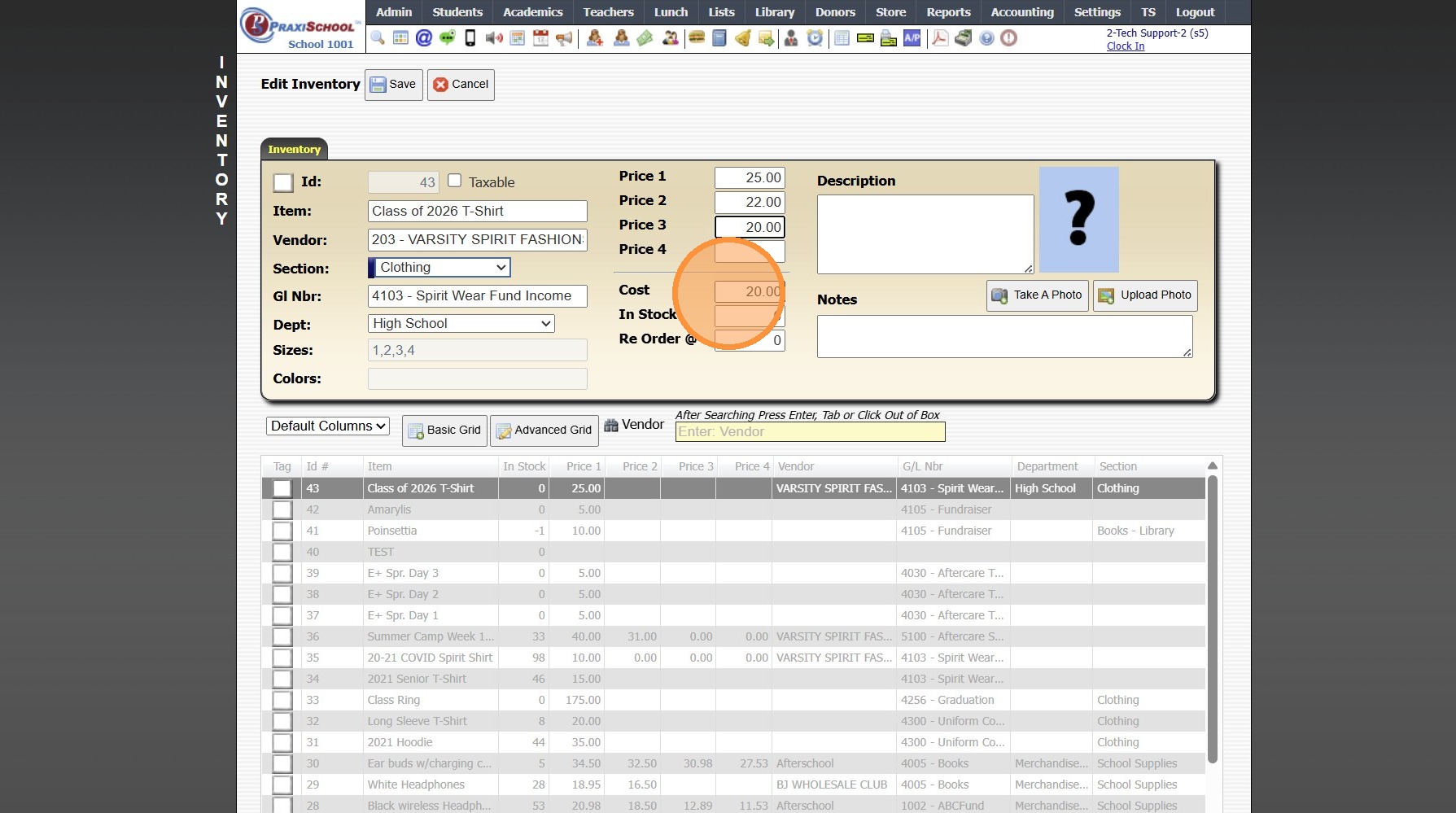Click the magnifying glass search icon
Image resolution: width=1456 pixels, height=813 pixels.
click(x=378, y=37)
